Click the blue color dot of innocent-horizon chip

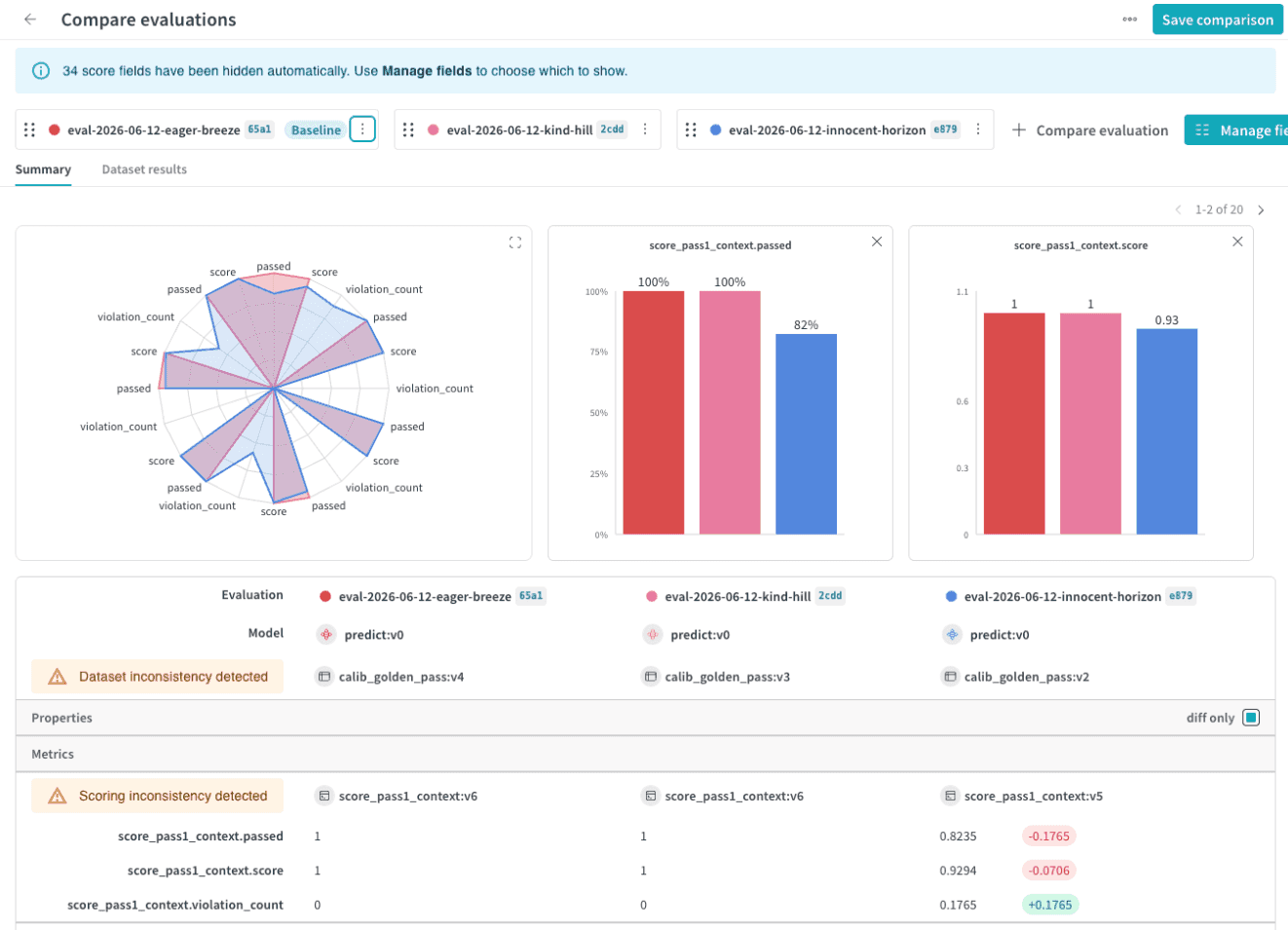coord(716,130)
